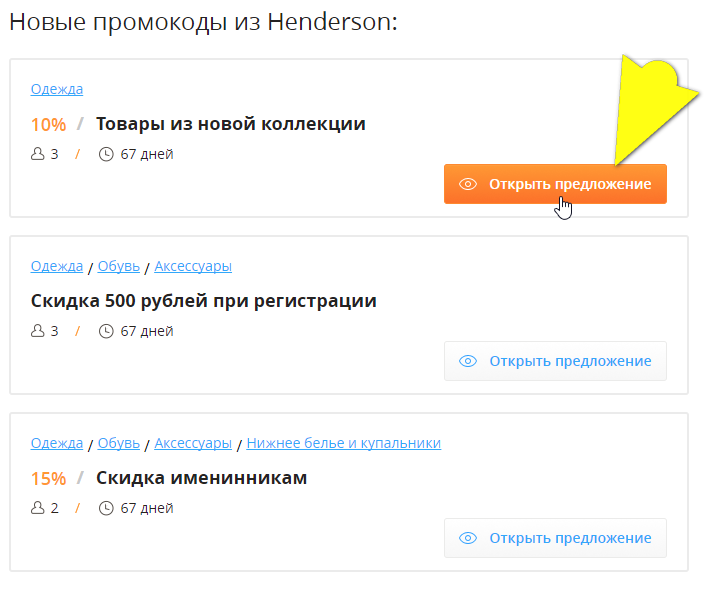Viewport: 710px width, 590px height.
Task: Open Аксессуары link in birthday discount card
Action: pos(193,443)
